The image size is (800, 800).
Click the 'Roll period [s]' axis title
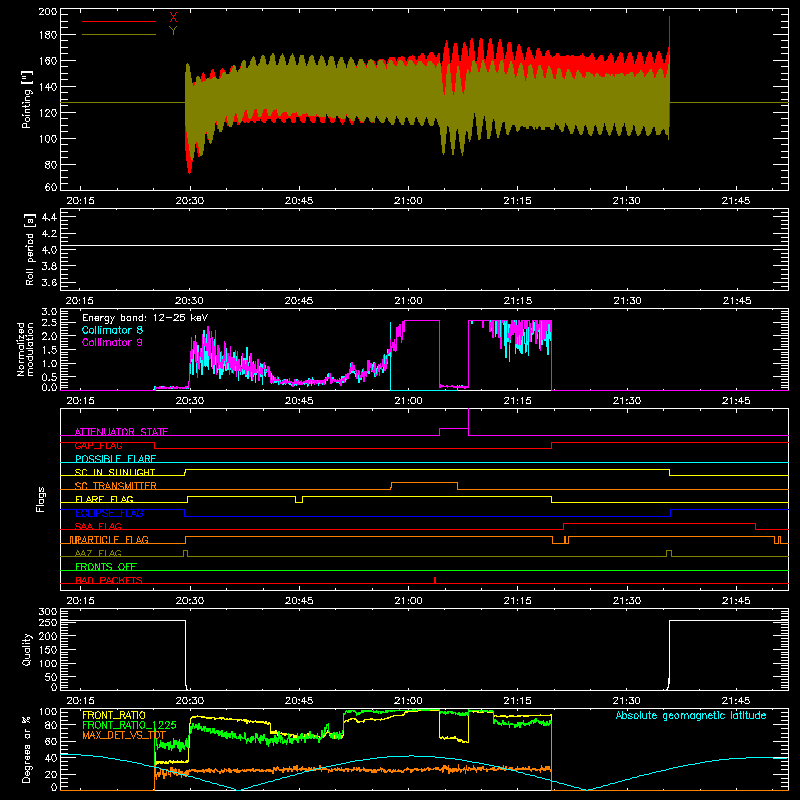pyautogui.click(x=30, y=249)
